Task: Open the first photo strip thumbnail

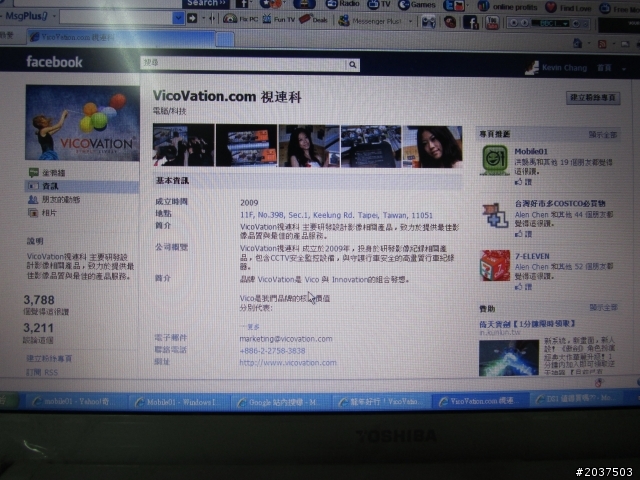Action: [183, 145]
